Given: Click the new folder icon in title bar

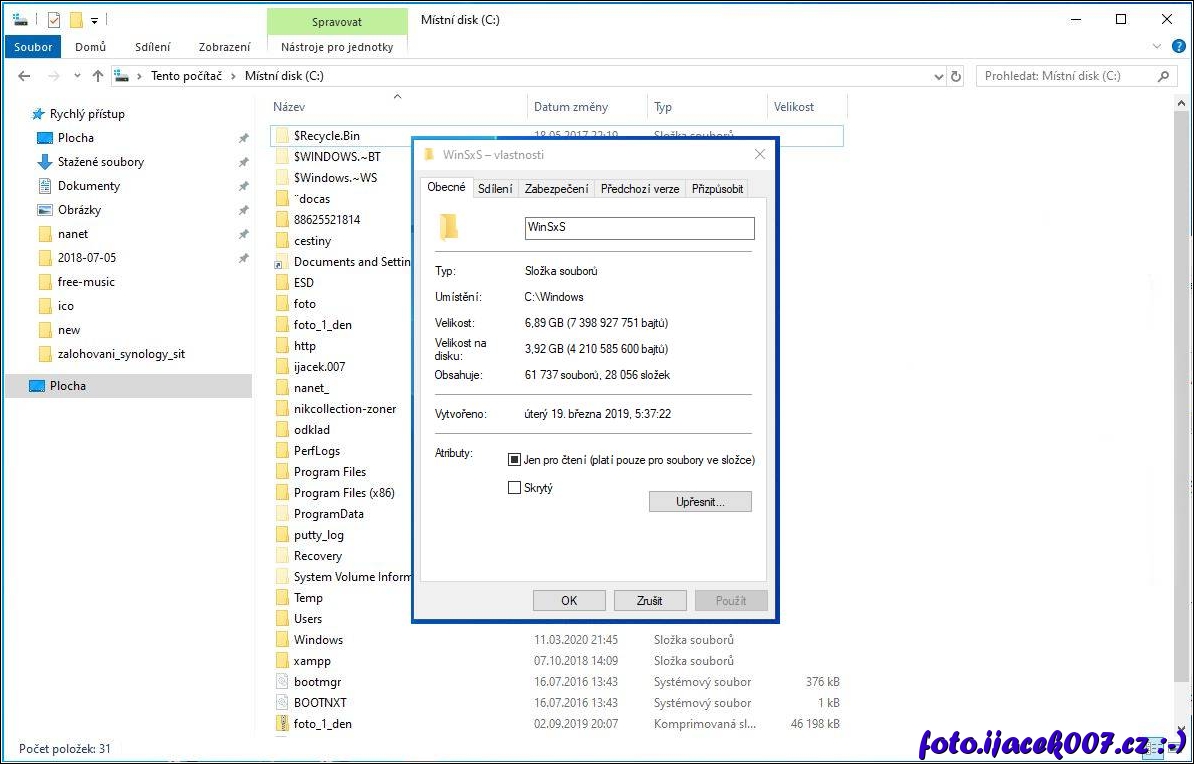Looking at the screenshot, I should pyautogui.click(x=76, y=19).
